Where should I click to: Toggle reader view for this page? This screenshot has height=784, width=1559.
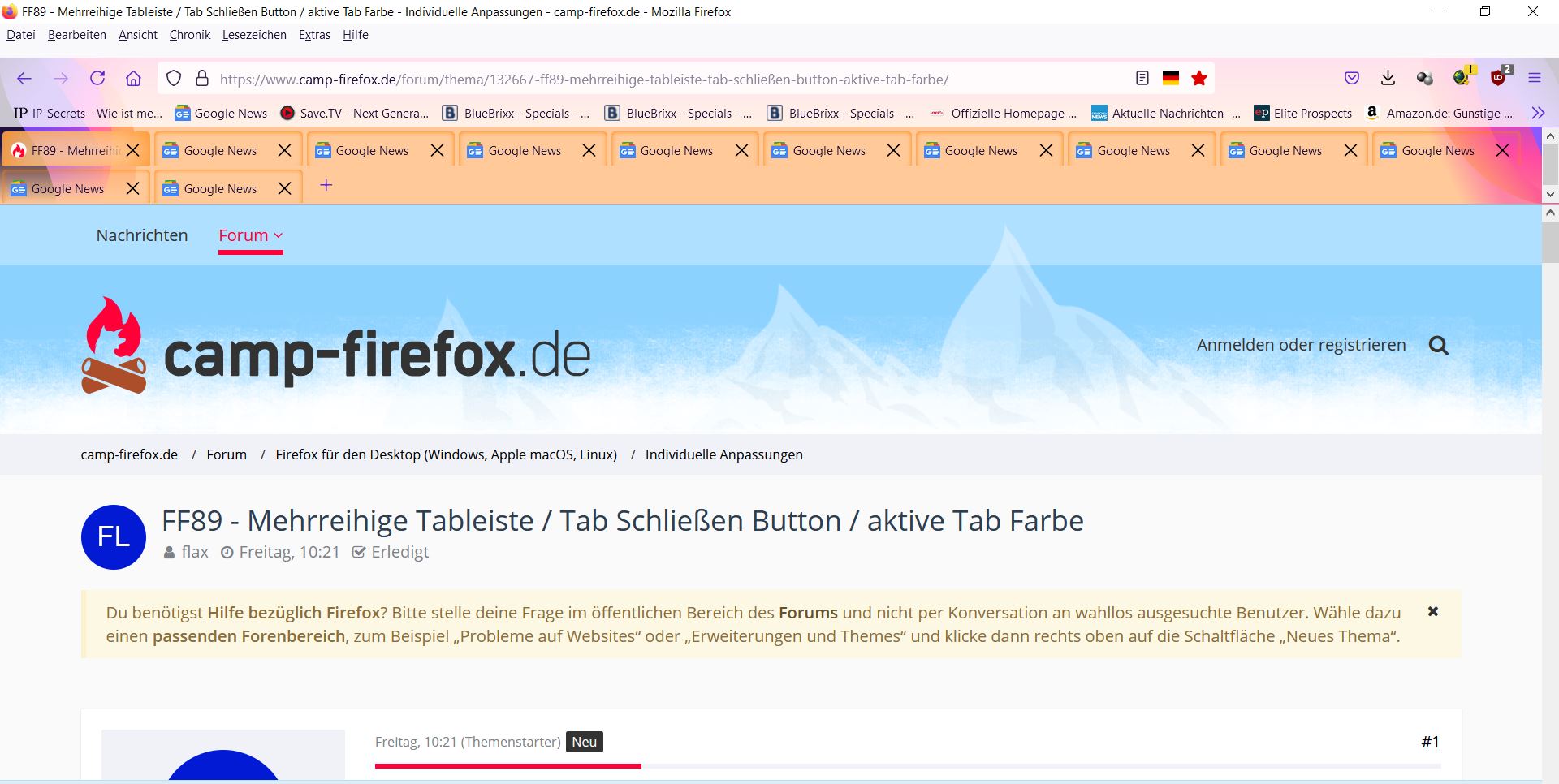click(x=1142, y=79)
